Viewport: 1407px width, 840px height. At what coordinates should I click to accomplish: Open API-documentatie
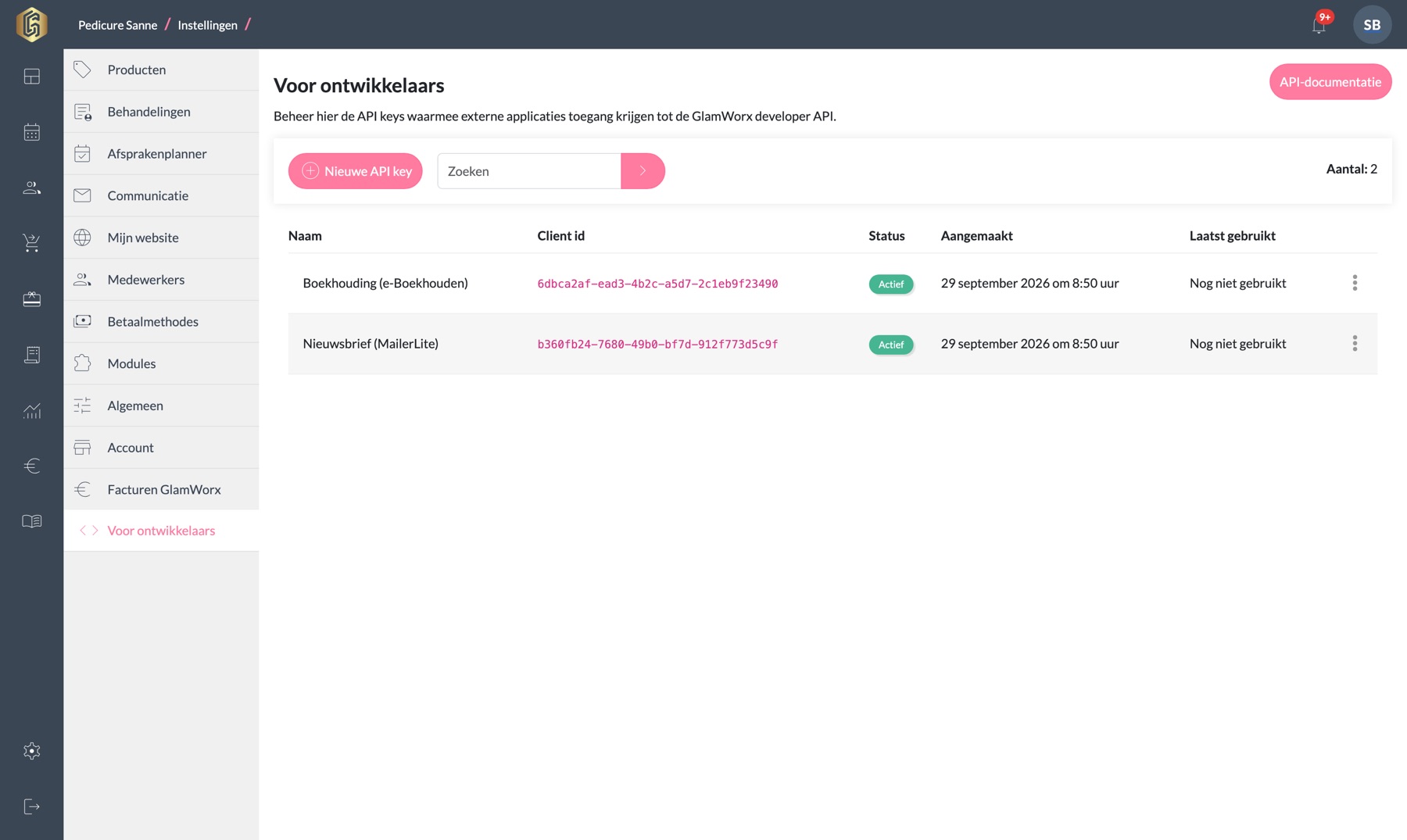[1330, 82]
